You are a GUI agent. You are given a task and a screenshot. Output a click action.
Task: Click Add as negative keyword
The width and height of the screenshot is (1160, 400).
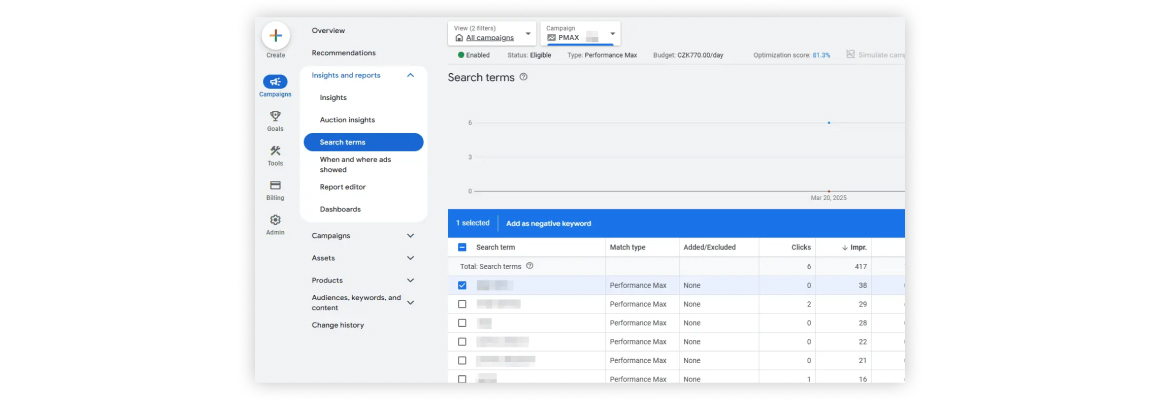548,223
